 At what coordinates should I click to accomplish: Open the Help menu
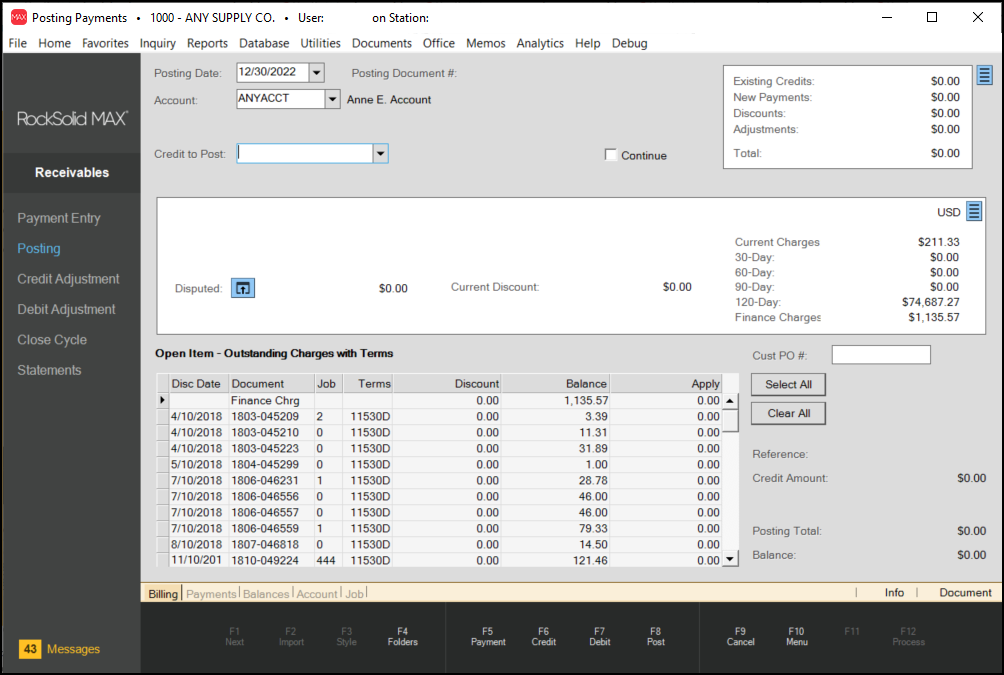(x=587, y=43)
